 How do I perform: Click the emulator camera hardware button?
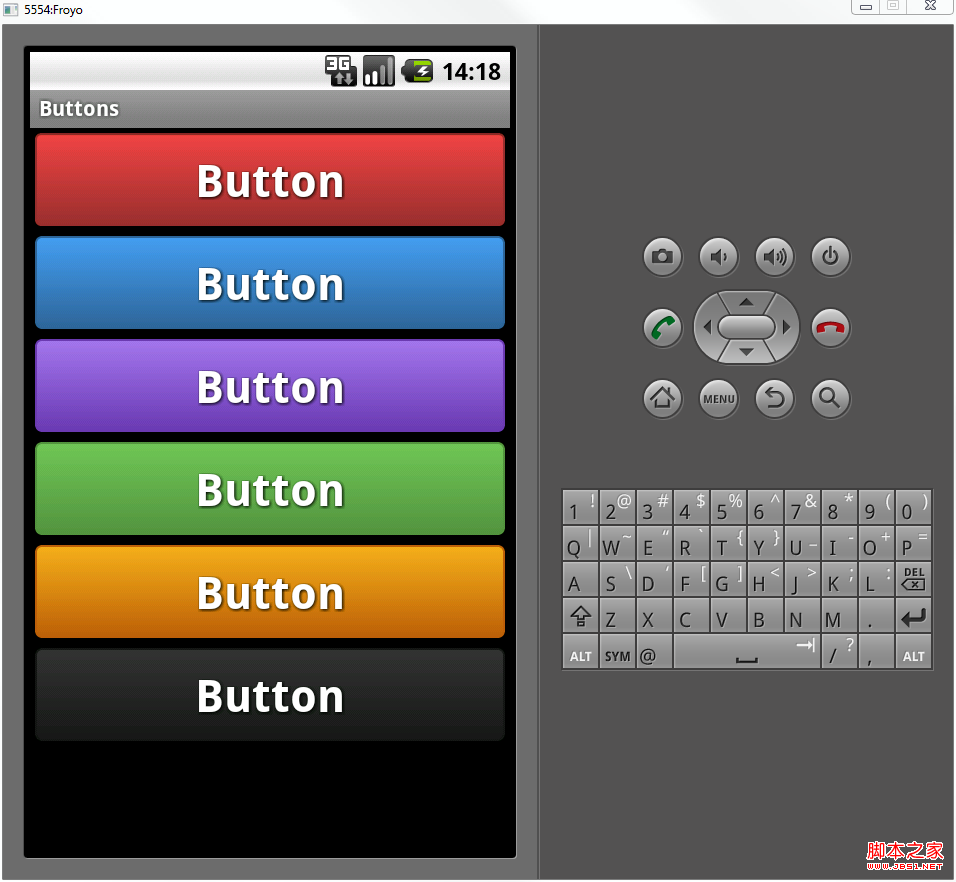pyautogui.click(x=662, y=257)
